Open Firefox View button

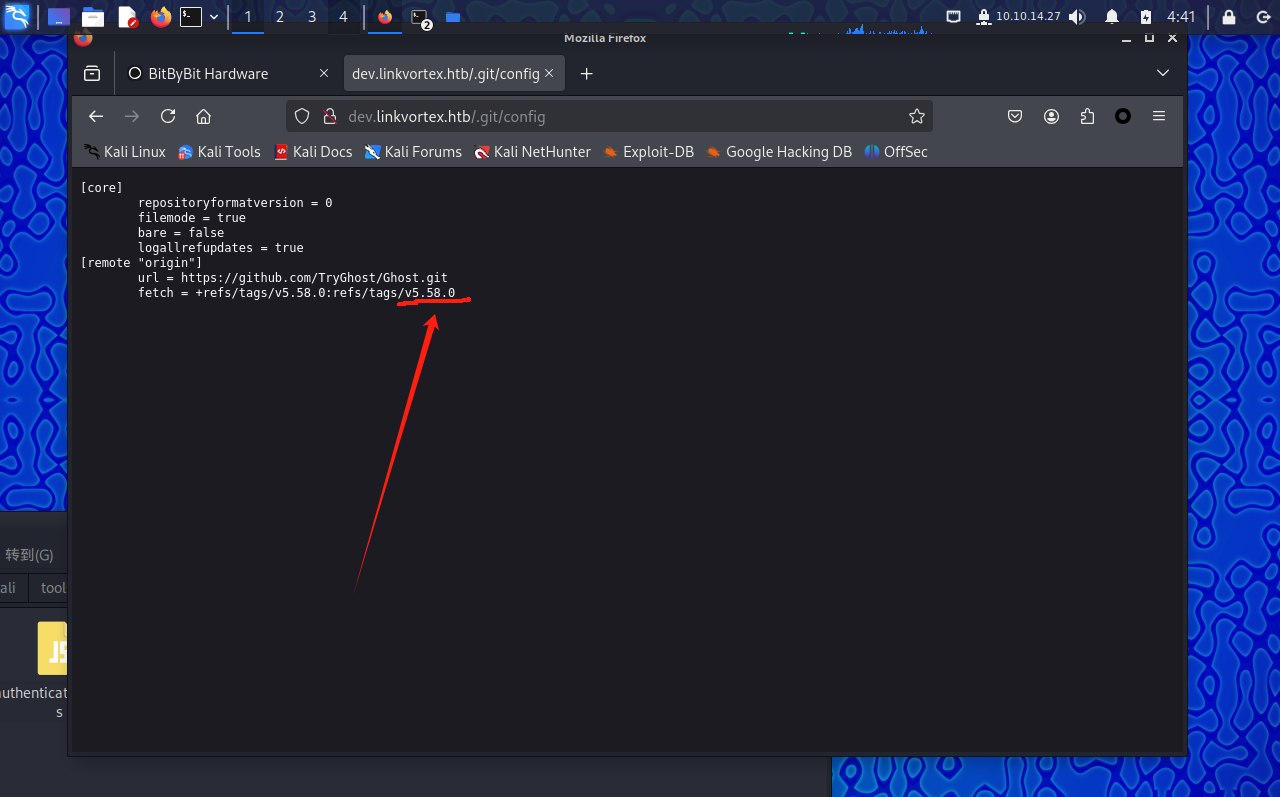pyautogui.click(x=92, y=74)
